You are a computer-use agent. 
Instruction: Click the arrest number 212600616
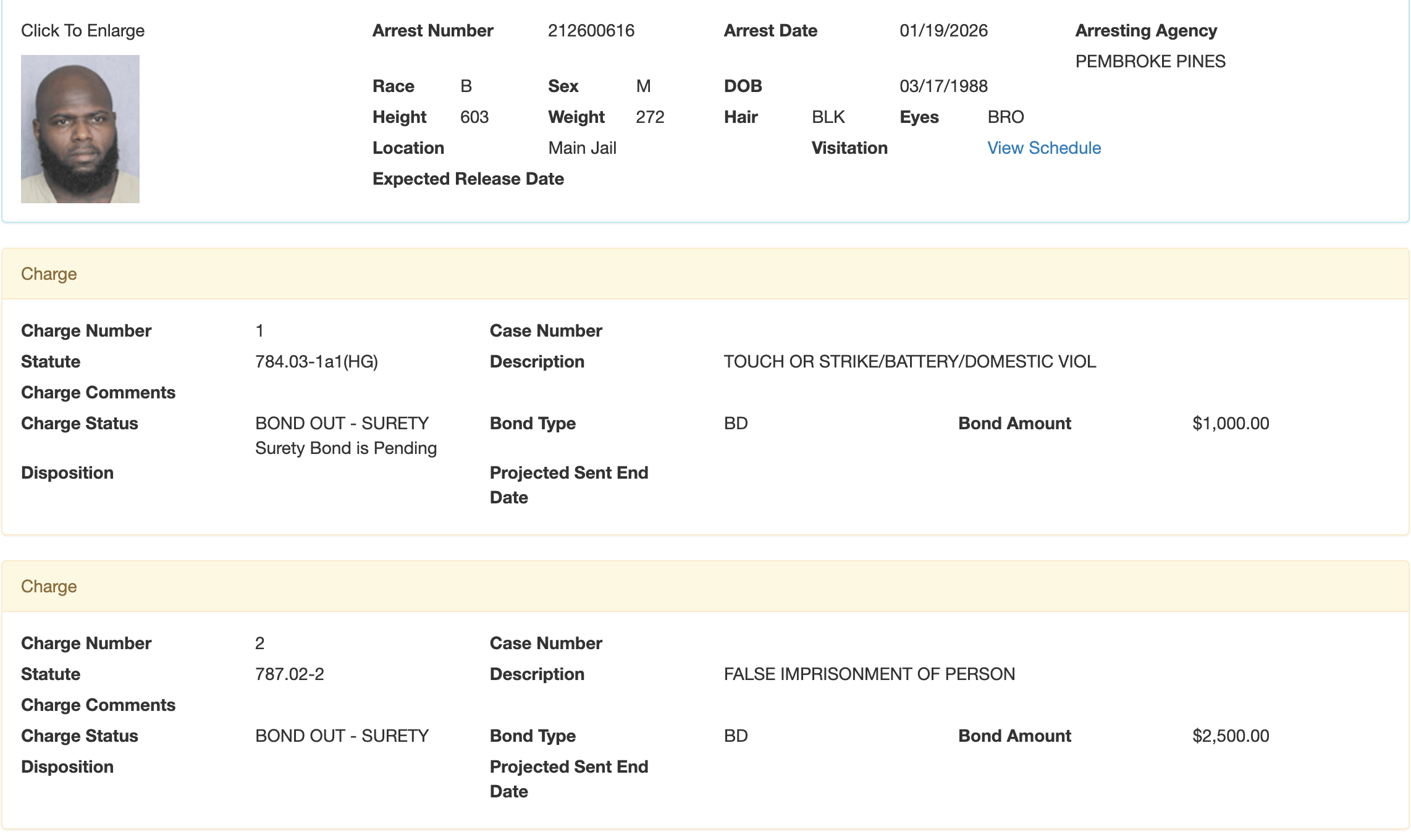point(591,31)
